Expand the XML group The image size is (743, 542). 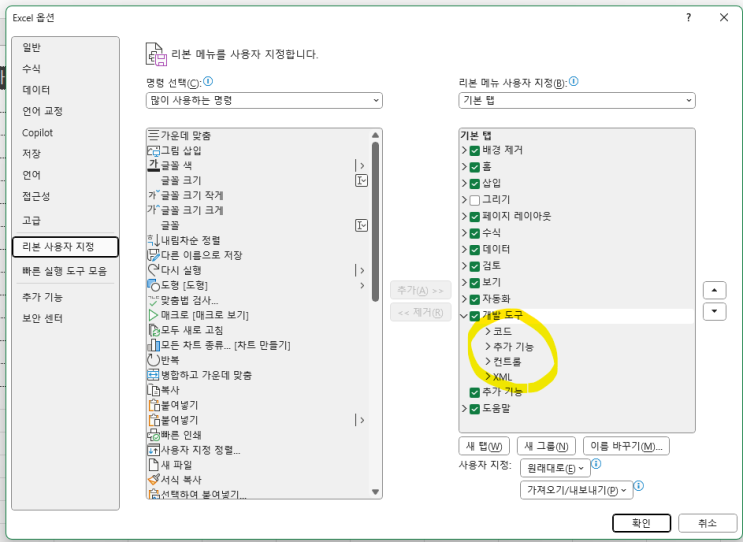tap(488, 376)
